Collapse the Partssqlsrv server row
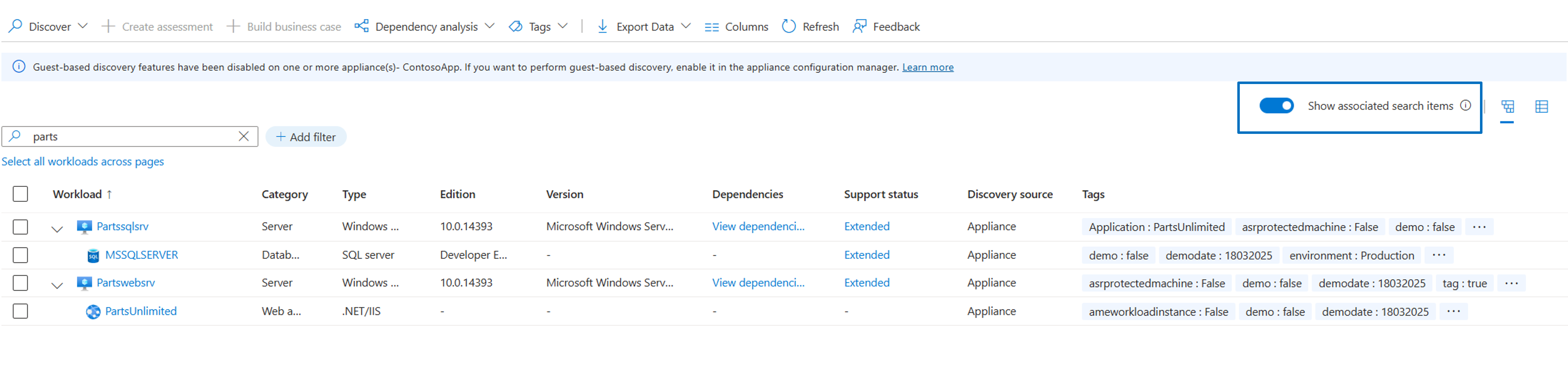 tap(57, 229)
